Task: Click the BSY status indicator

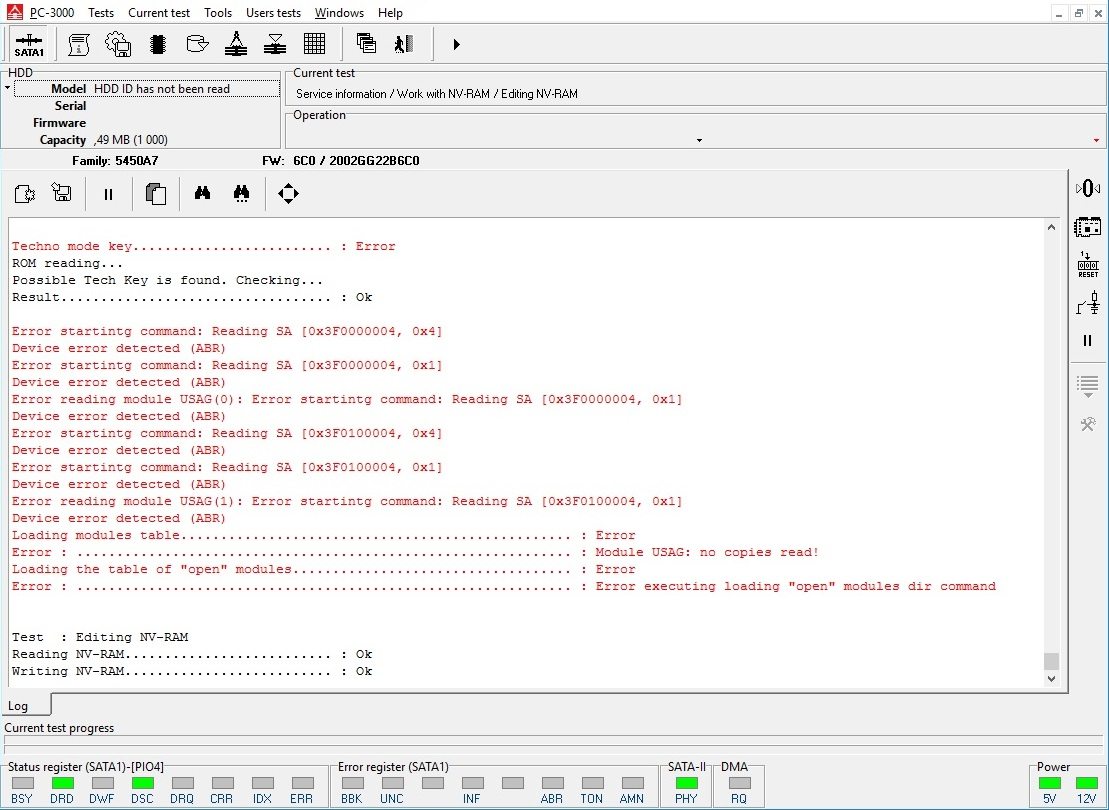Action: pos(23,782)
